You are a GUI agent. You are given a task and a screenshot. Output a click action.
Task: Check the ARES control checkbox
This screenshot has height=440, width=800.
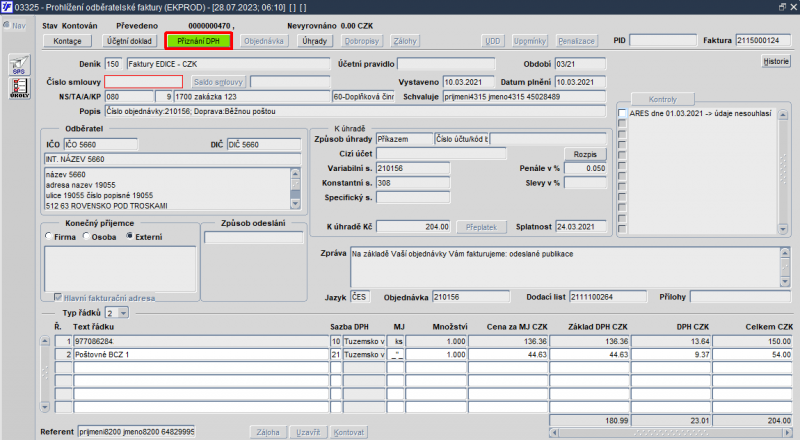tap(622, 114)
